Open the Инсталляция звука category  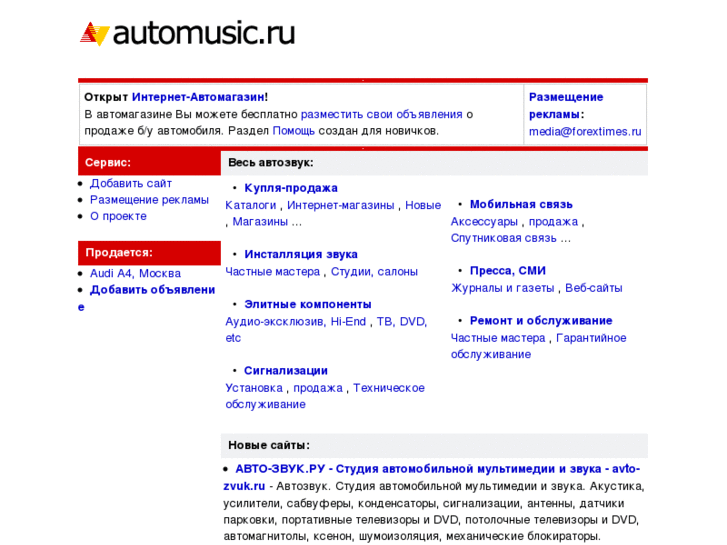coord(301,254)
